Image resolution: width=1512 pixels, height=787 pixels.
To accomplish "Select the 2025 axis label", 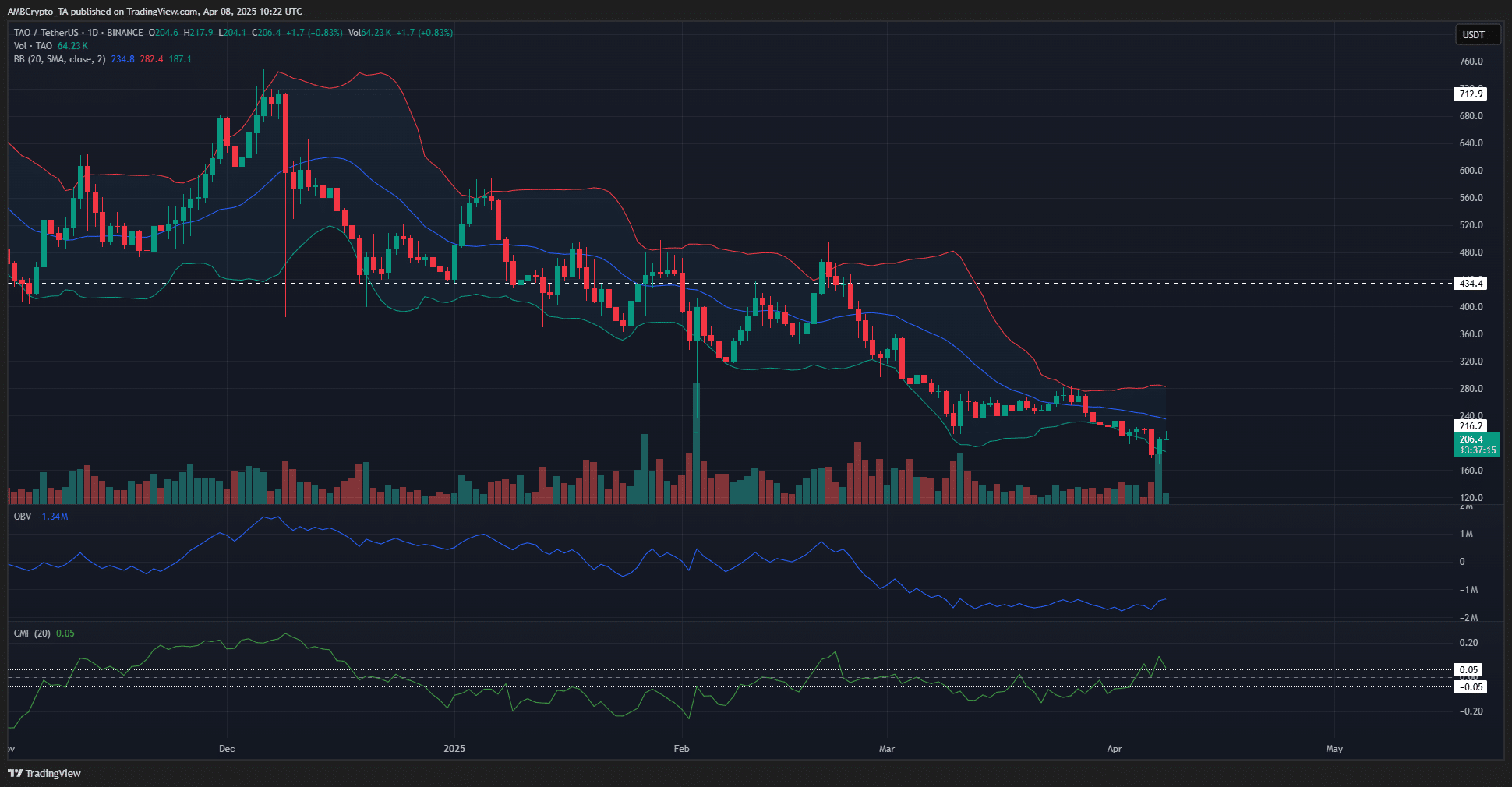I will pos(454,749).
